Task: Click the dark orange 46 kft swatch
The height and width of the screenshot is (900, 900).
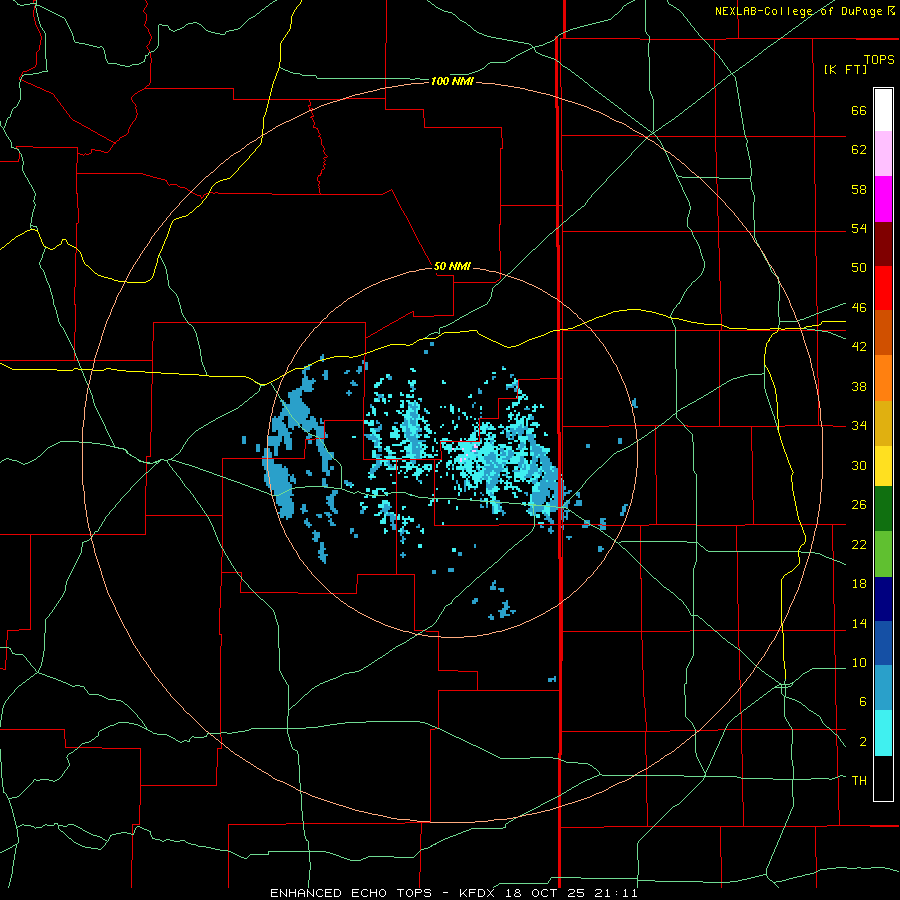Action: (x=883, y=332)
